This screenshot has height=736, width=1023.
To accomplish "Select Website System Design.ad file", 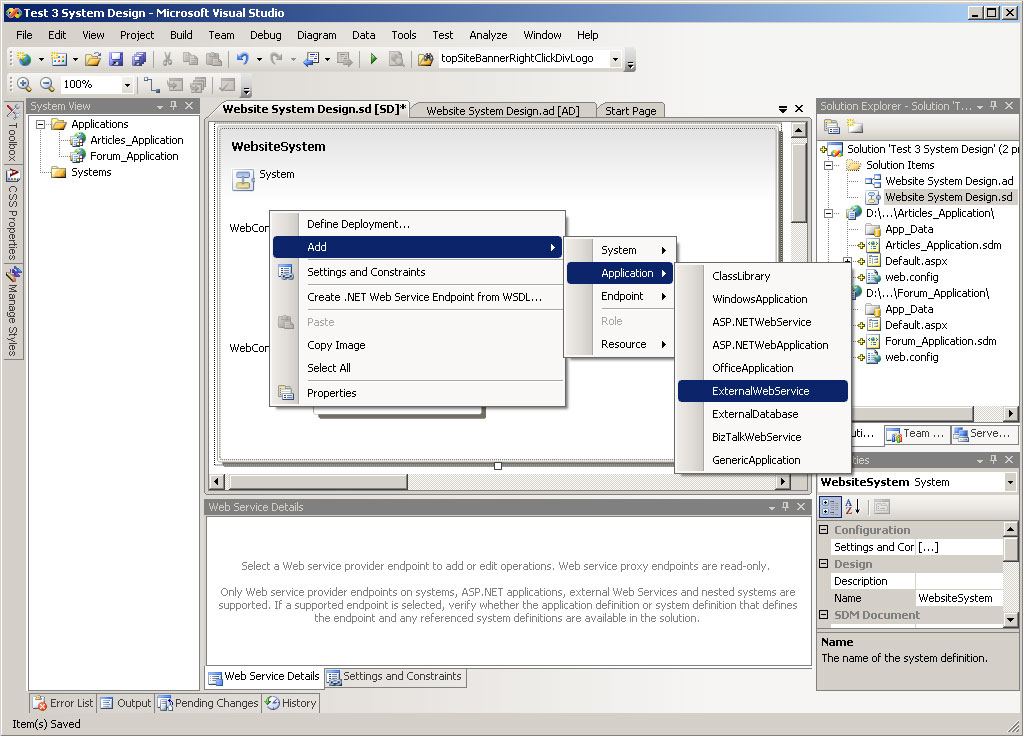I will [x=949, y=181].
